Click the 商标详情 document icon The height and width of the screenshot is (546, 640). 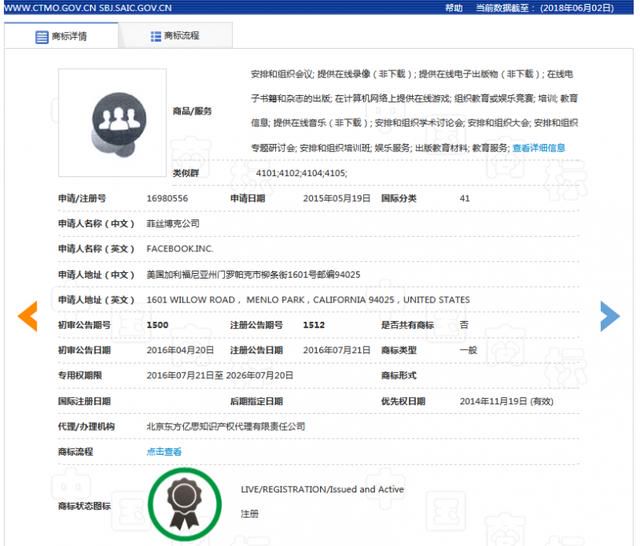[x=42, y=37]
